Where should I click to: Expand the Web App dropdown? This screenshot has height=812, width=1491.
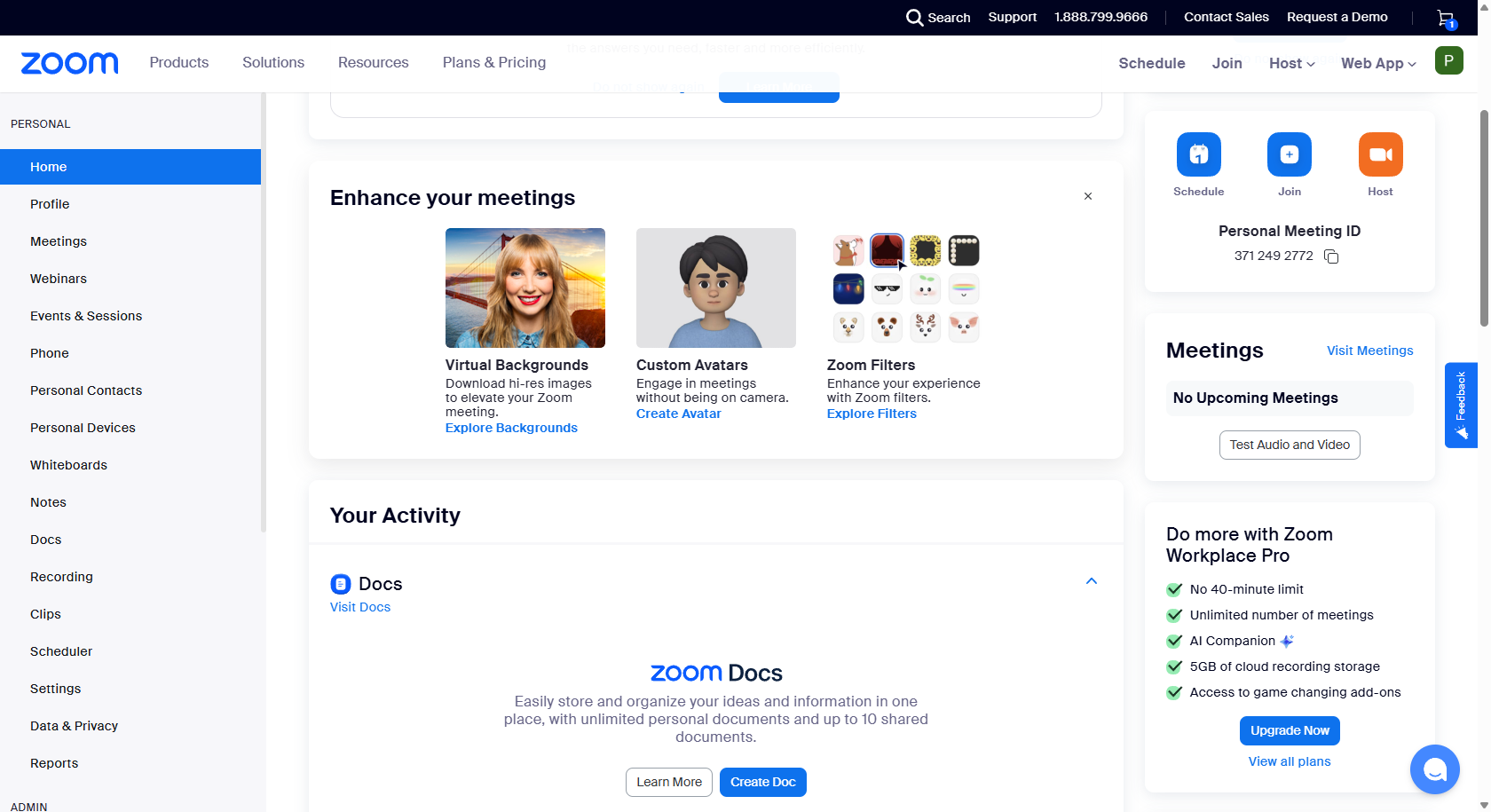pyautogui.click(x=1378, y=63)
